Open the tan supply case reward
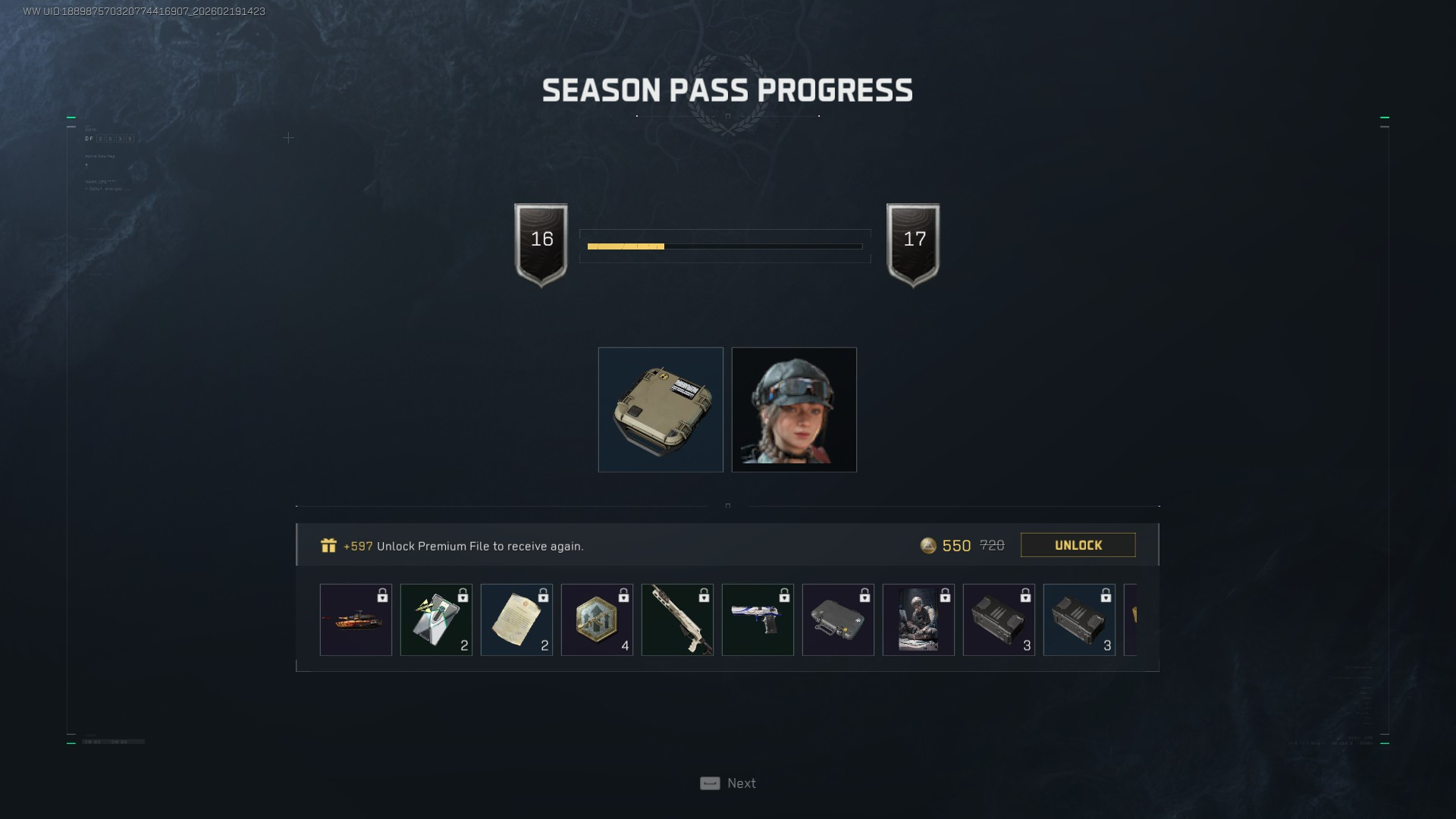The width and height of the screenshot is (1456, 819). [x=661, y=409]
